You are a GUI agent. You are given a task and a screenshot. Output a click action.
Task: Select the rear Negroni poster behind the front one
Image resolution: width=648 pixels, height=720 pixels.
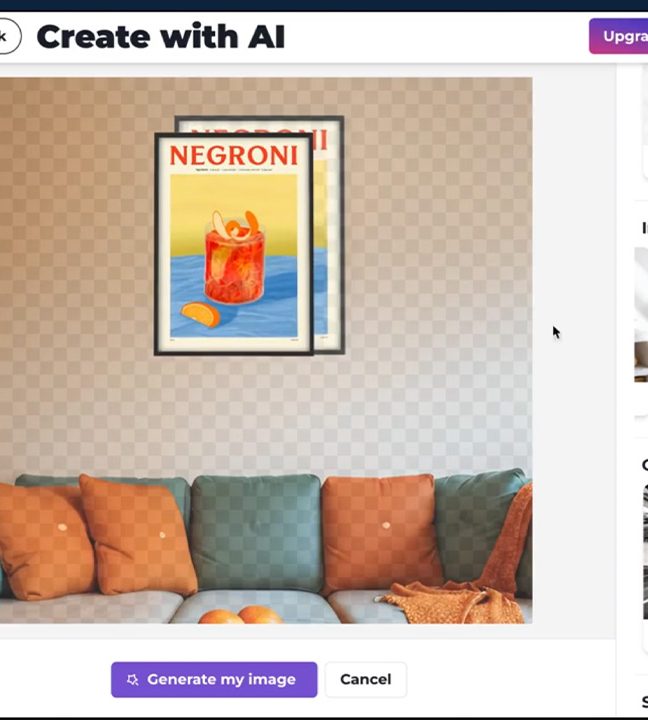click(x=330, y=234)
